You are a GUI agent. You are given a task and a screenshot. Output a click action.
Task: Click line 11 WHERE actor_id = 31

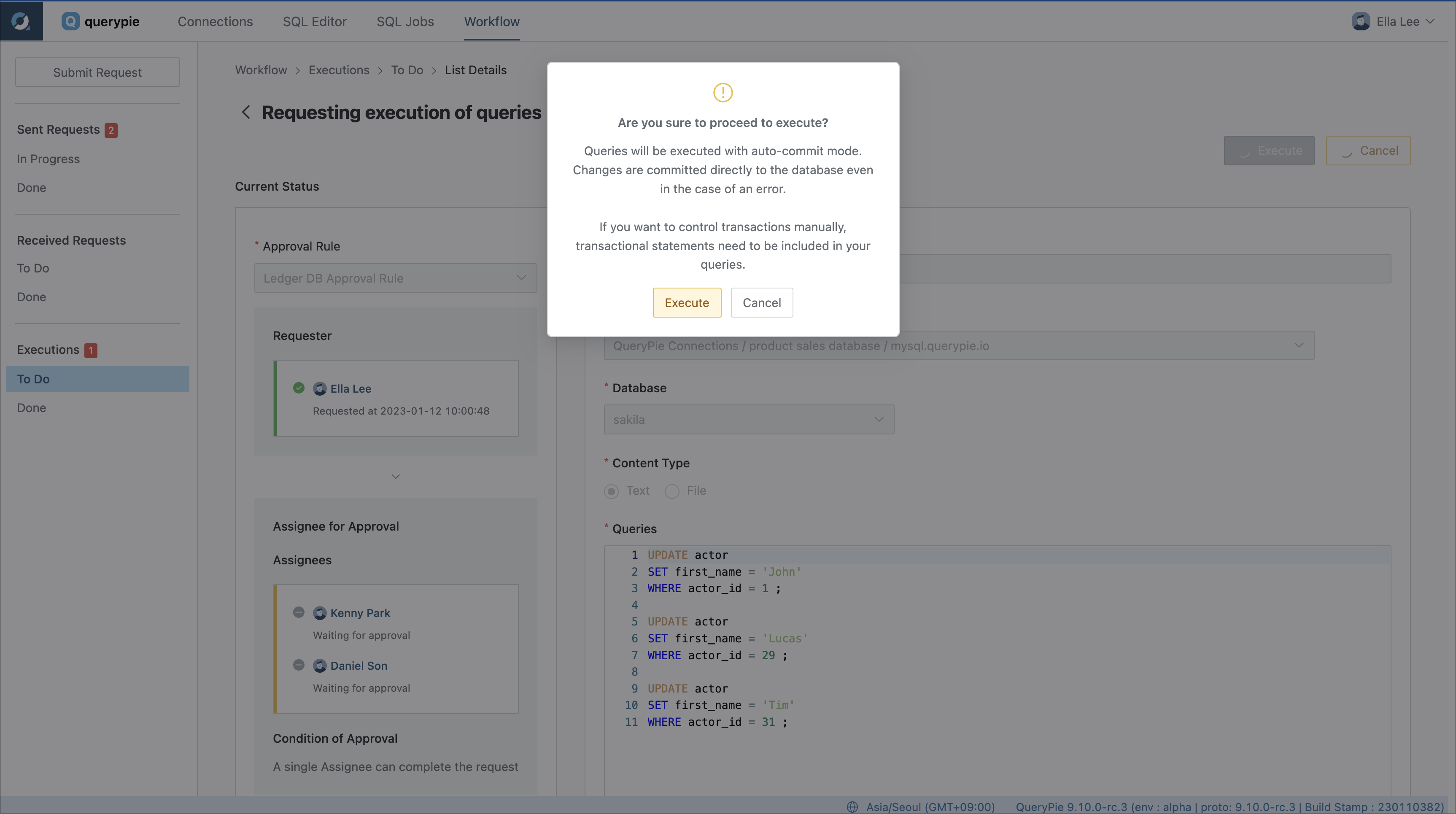click(717, 722)
